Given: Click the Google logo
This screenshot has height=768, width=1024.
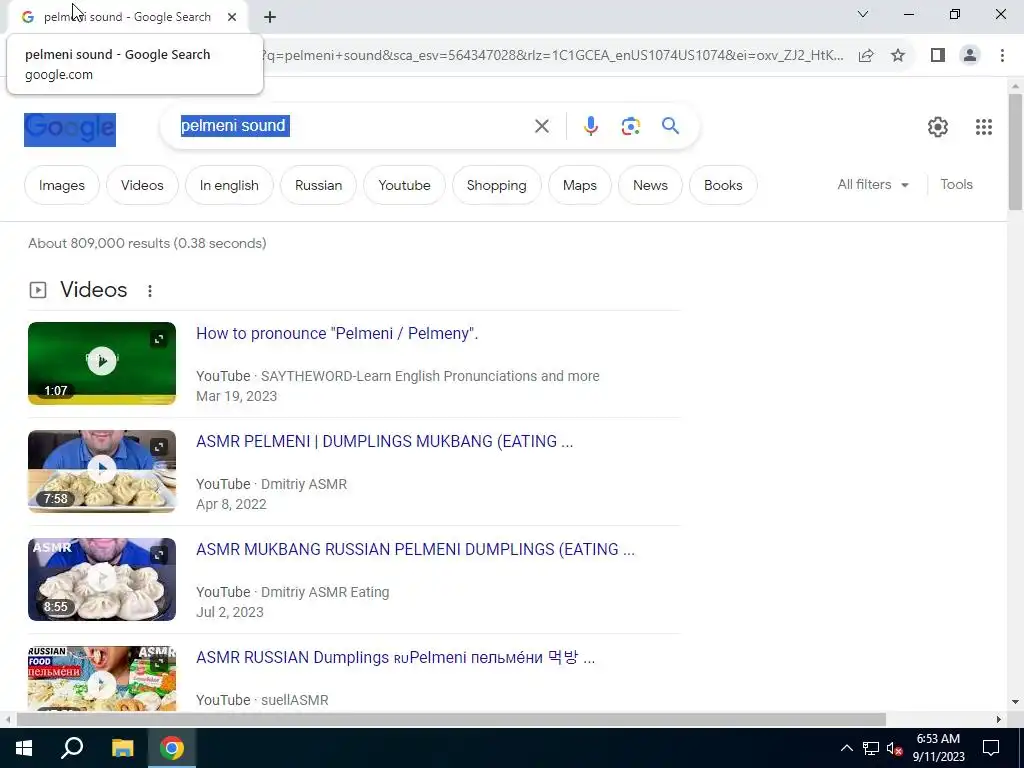Looking at the screenshot, I should click(x=70, y=129).
